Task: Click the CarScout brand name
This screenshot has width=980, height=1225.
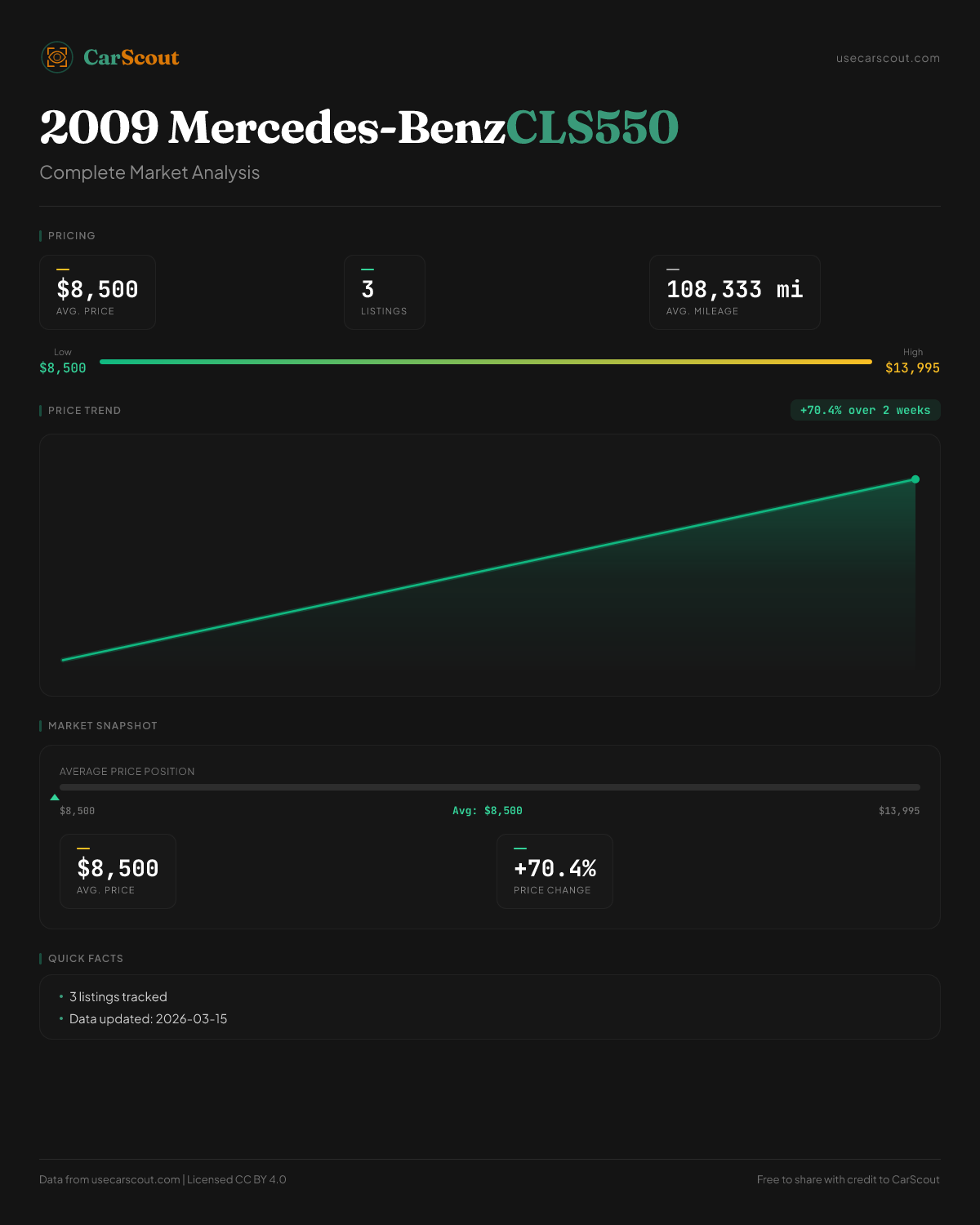Action: point(131,57)
